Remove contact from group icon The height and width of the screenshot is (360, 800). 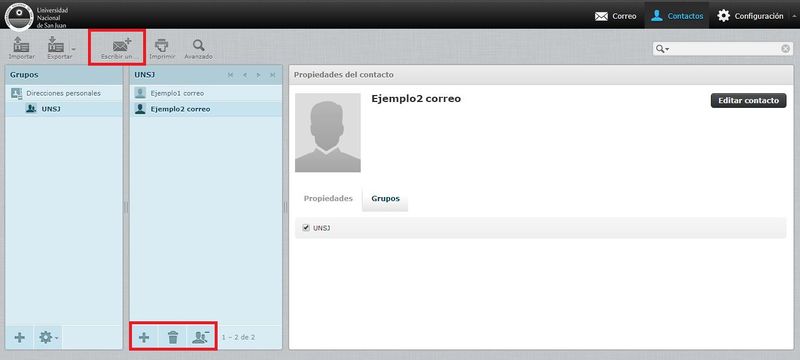(201, 337)
